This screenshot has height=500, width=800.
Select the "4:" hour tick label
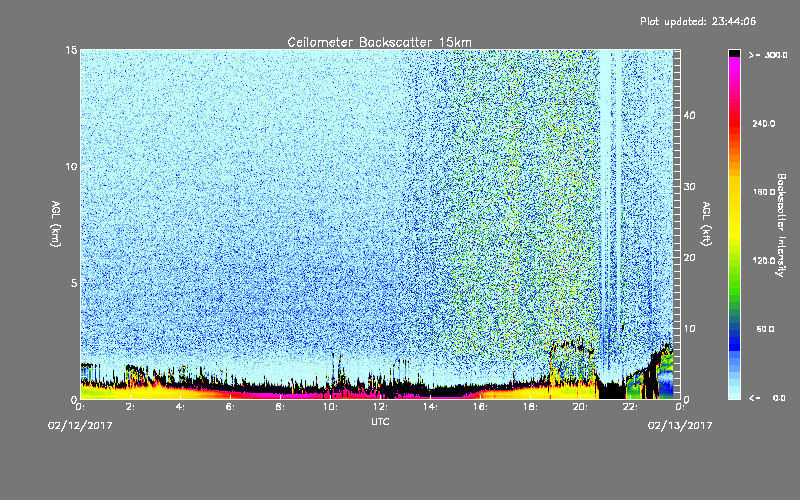(180, 407)
